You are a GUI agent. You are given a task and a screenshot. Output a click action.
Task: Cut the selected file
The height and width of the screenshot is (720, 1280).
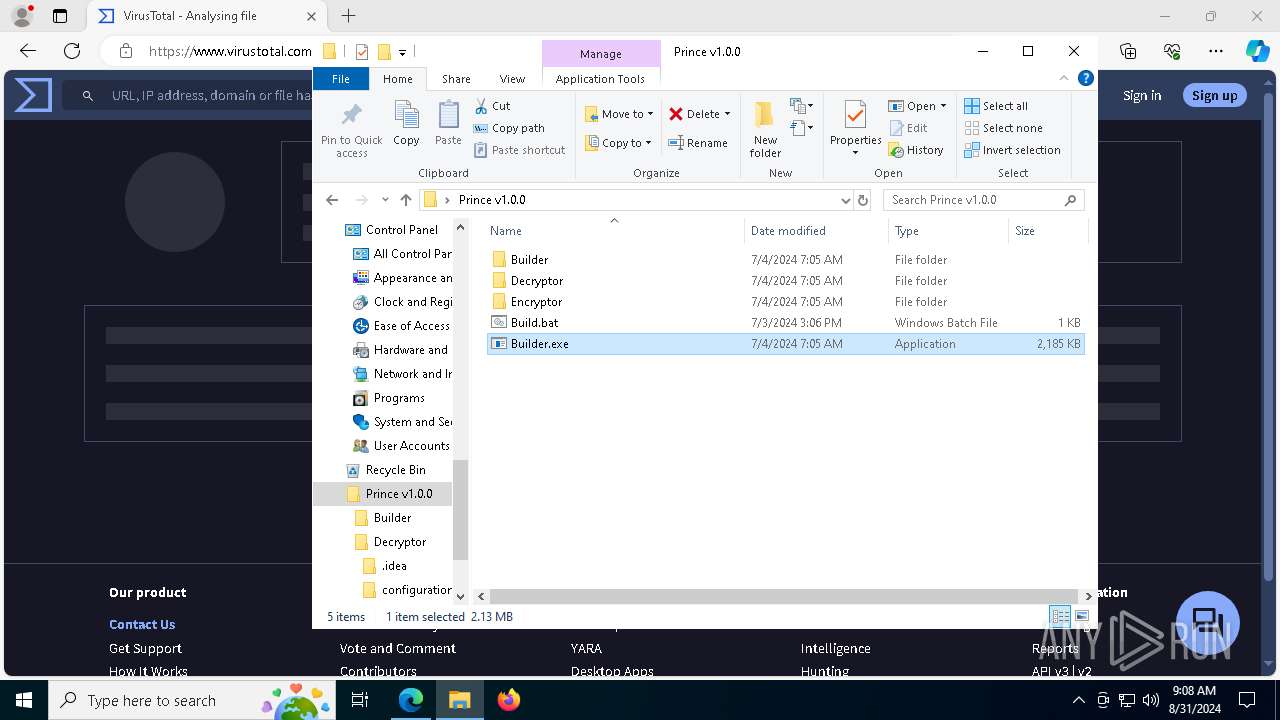click(492, 106)
